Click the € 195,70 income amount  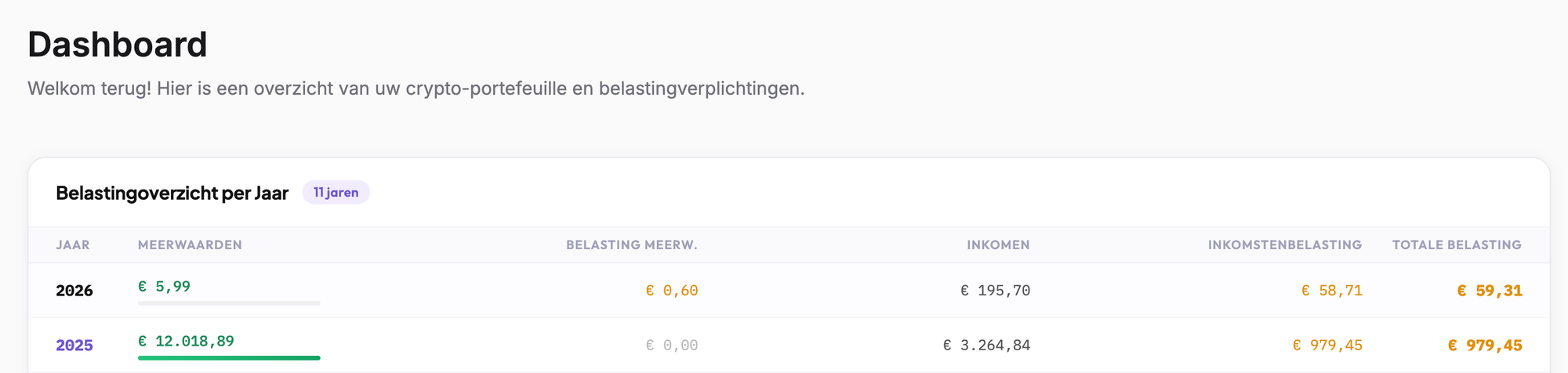[x=995, y=291]
